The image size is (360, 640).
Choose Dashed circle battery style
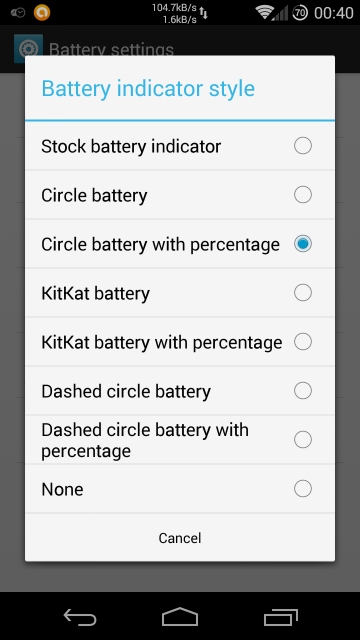point(180,391)
